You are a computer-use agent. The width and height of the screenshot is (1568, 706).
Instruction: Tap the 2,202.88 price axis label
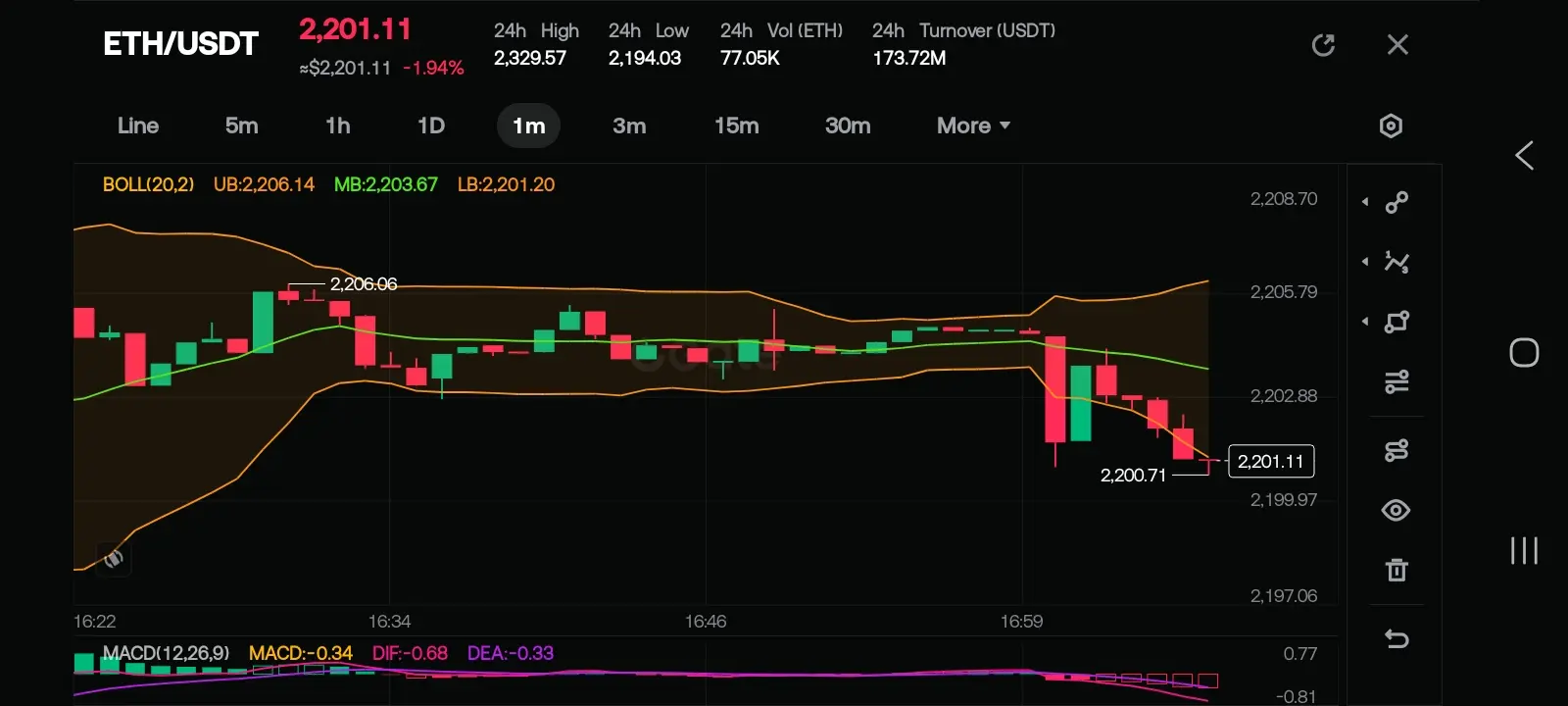[1284, 396]
